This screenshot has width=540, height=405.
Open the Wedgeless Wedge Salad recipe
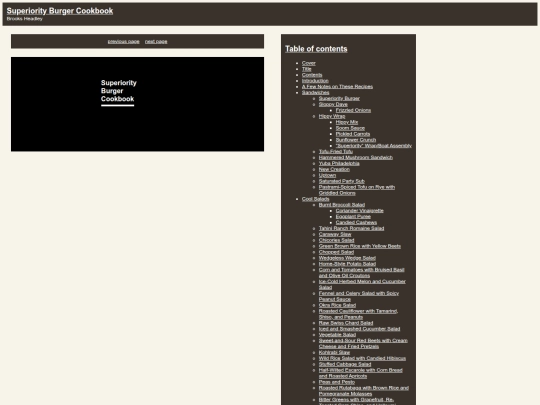click(x=347, y=258)
